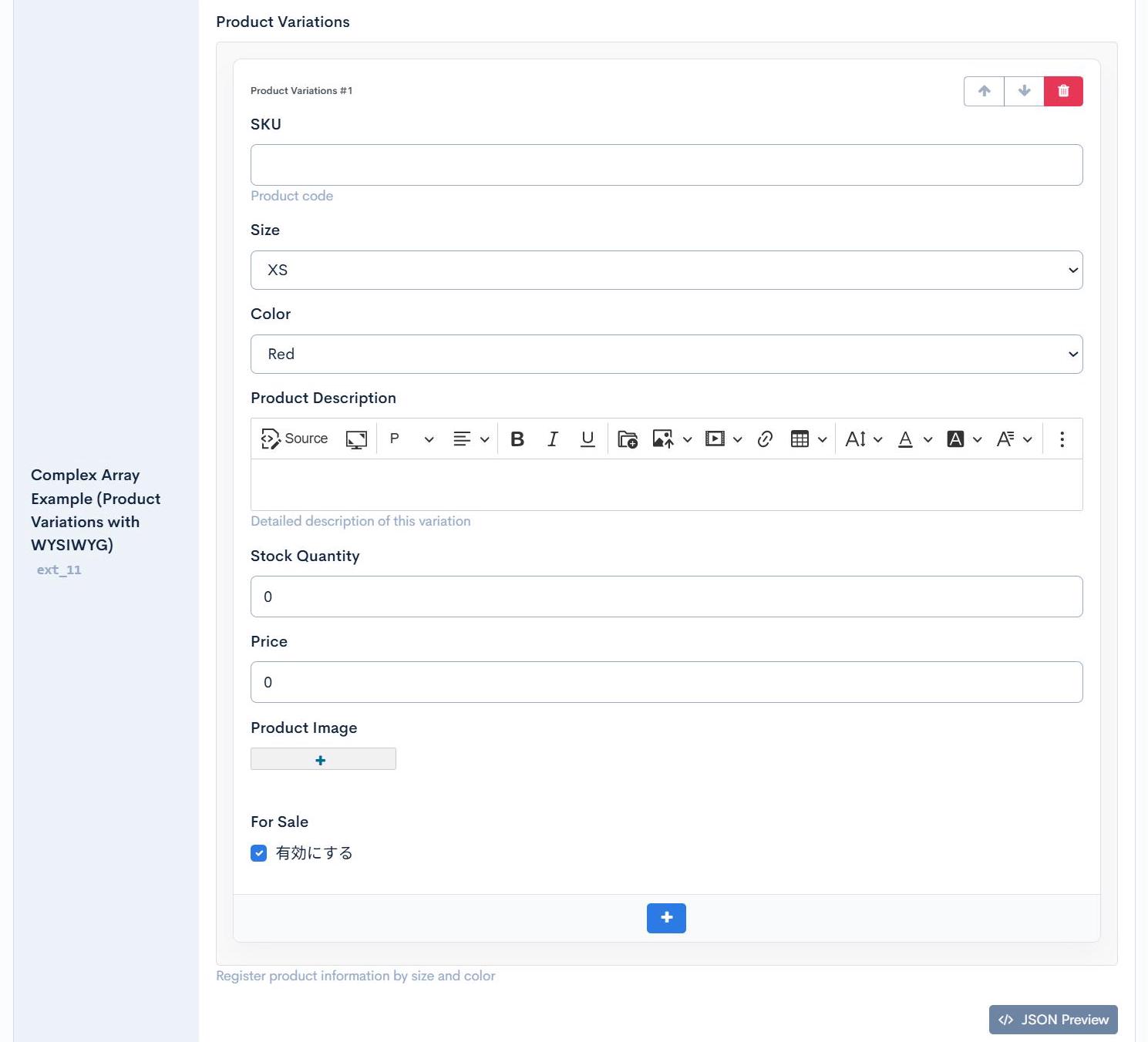Move variation up with the up arrow
Viewport: 1148px width, 1042px height.
(984, 91)
